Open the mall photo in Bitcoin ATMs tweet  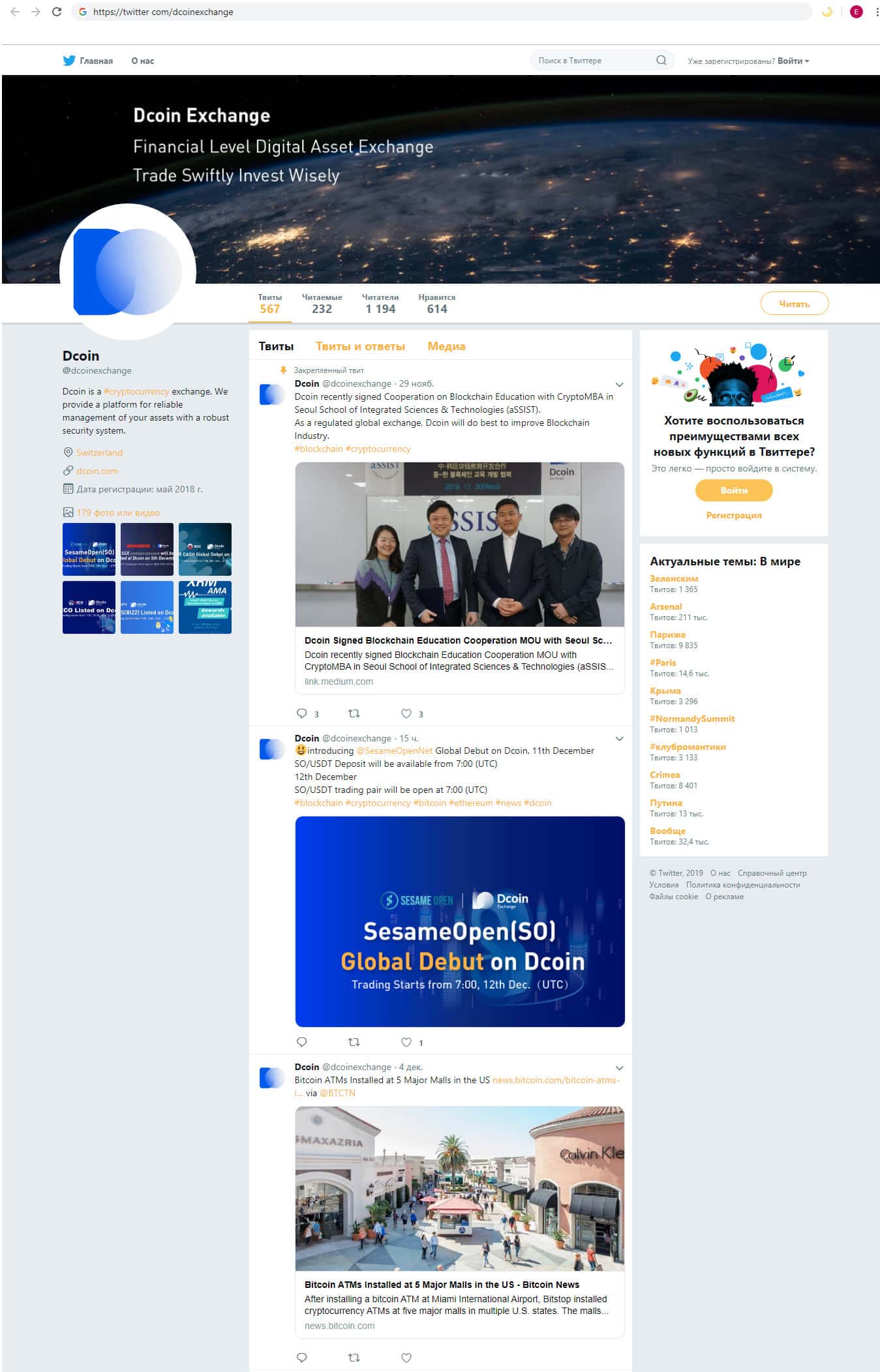tap(460, 1188)
